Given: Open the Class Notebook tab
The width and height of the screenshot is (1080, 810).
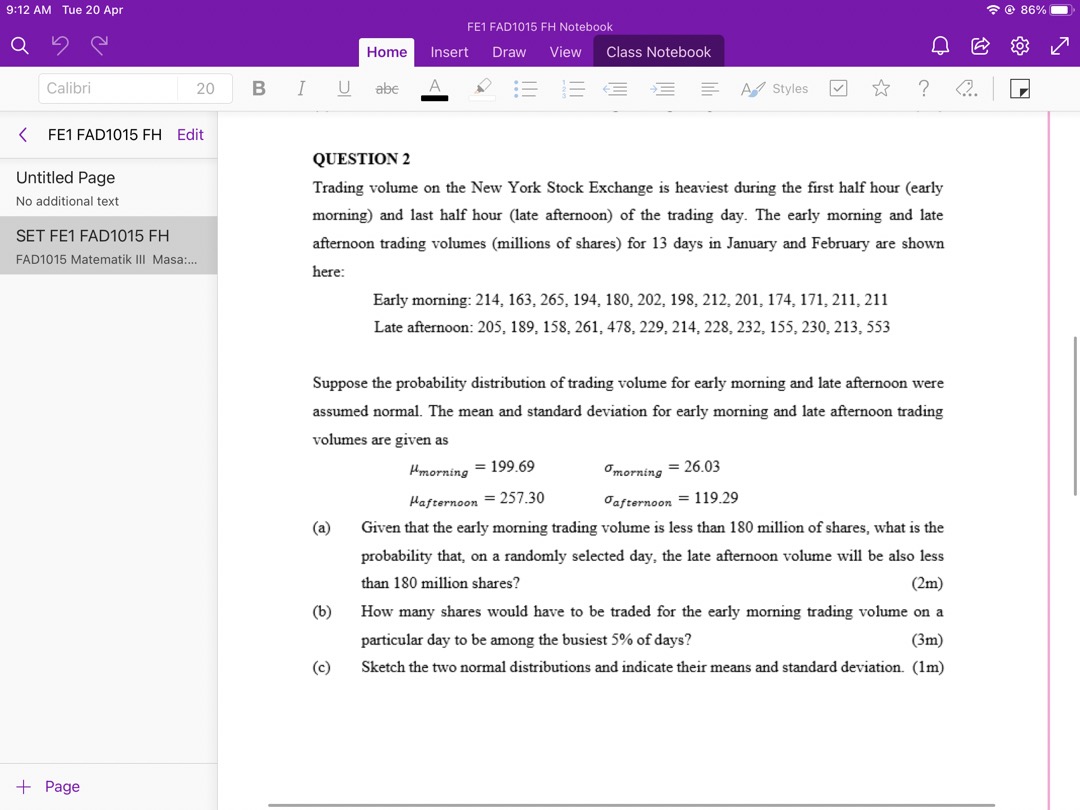Looking at the screenshot, I should [658, 52].
